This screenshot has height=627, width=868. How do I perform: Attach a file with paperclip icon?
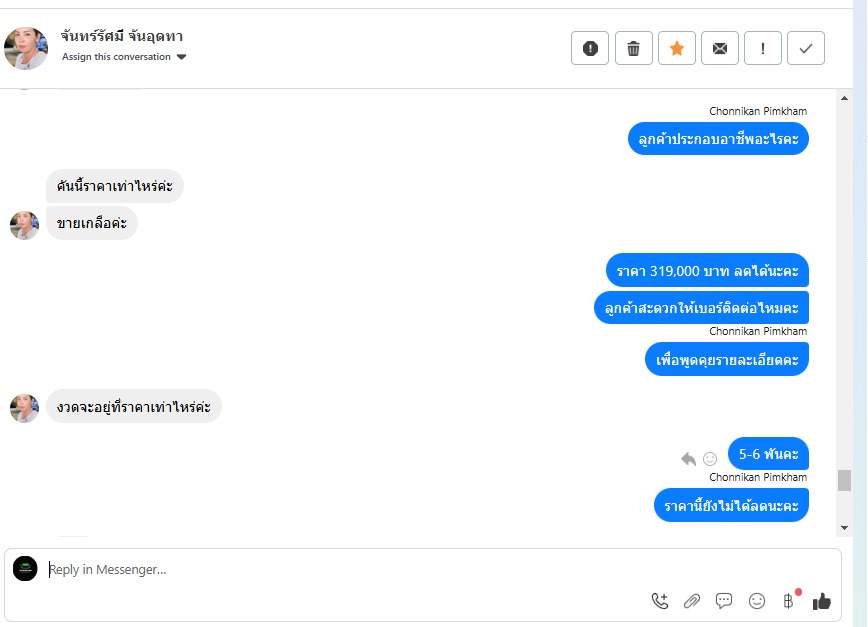pyautogui.click(x=692, y=601)
